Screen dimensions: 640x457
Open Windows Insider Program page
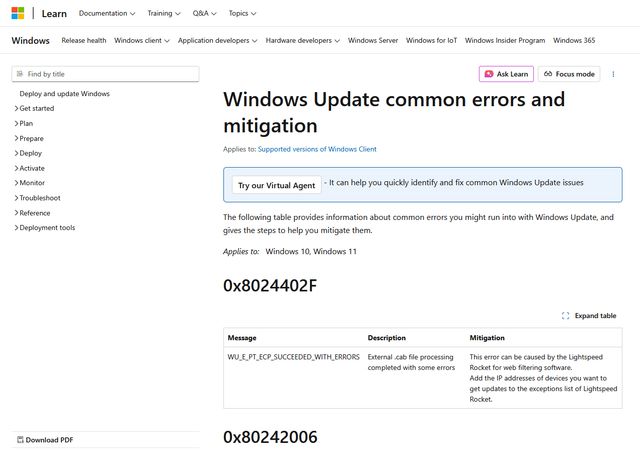pyautogui.click(x=505, y=41)
